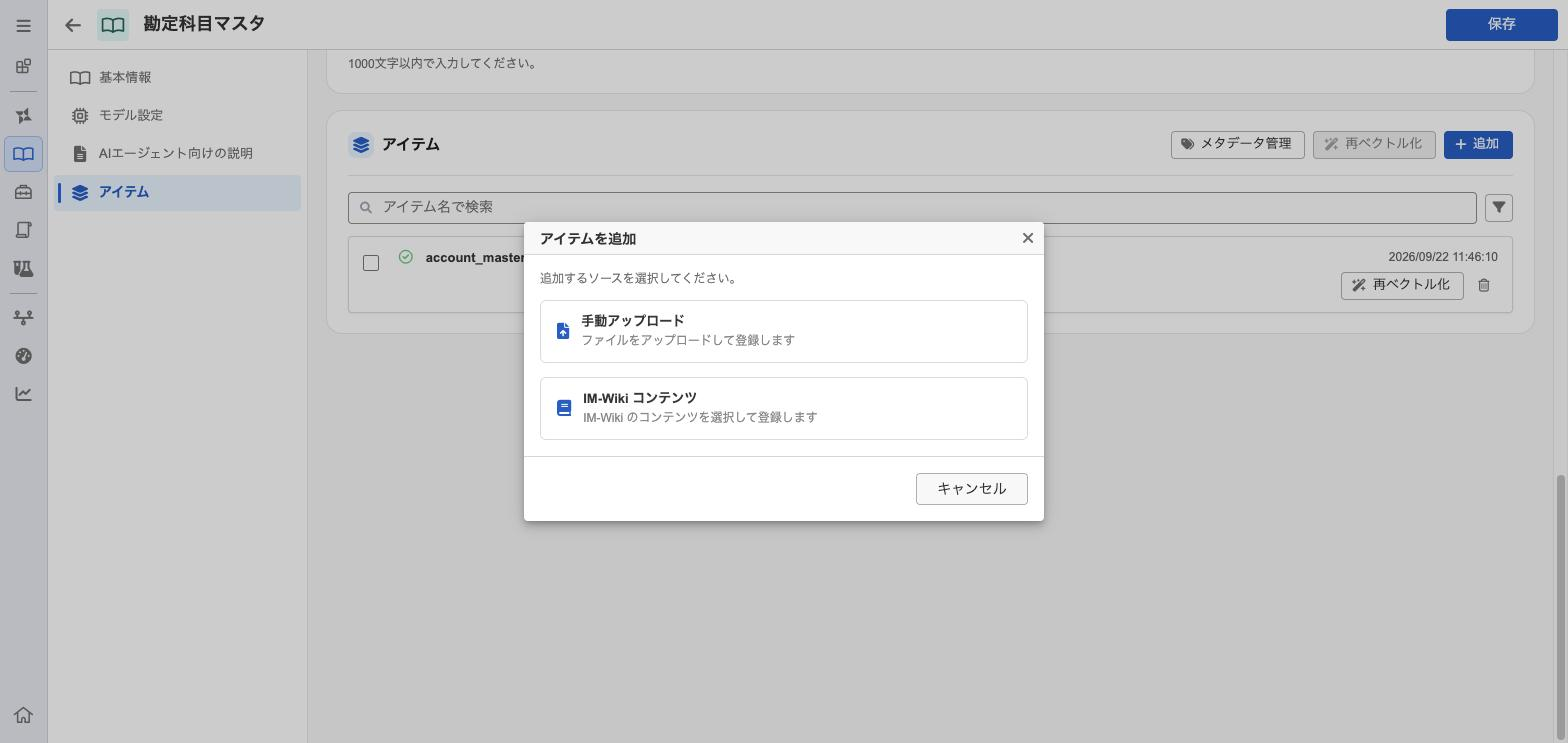Screen dimensions: 1568x743
Task: Click the 保存 button
Action: pyautogui.click(x=1501, y=24)
